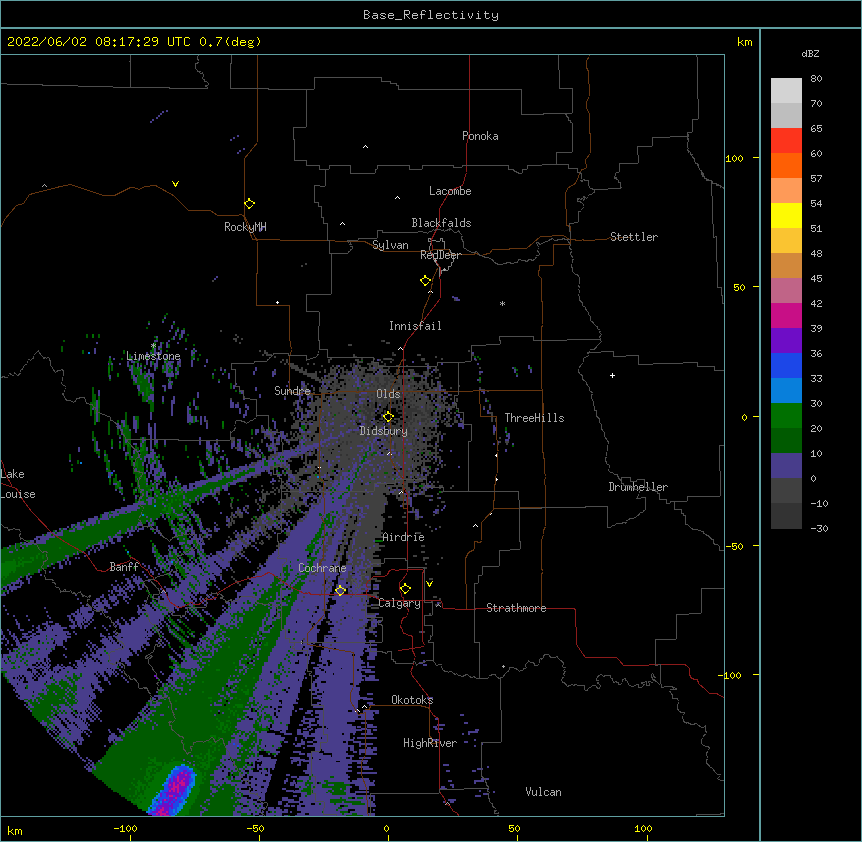The image size is (862, 842).
Task: Click the yellow V marker right of Calgary
Action: (x=429, y=584)
